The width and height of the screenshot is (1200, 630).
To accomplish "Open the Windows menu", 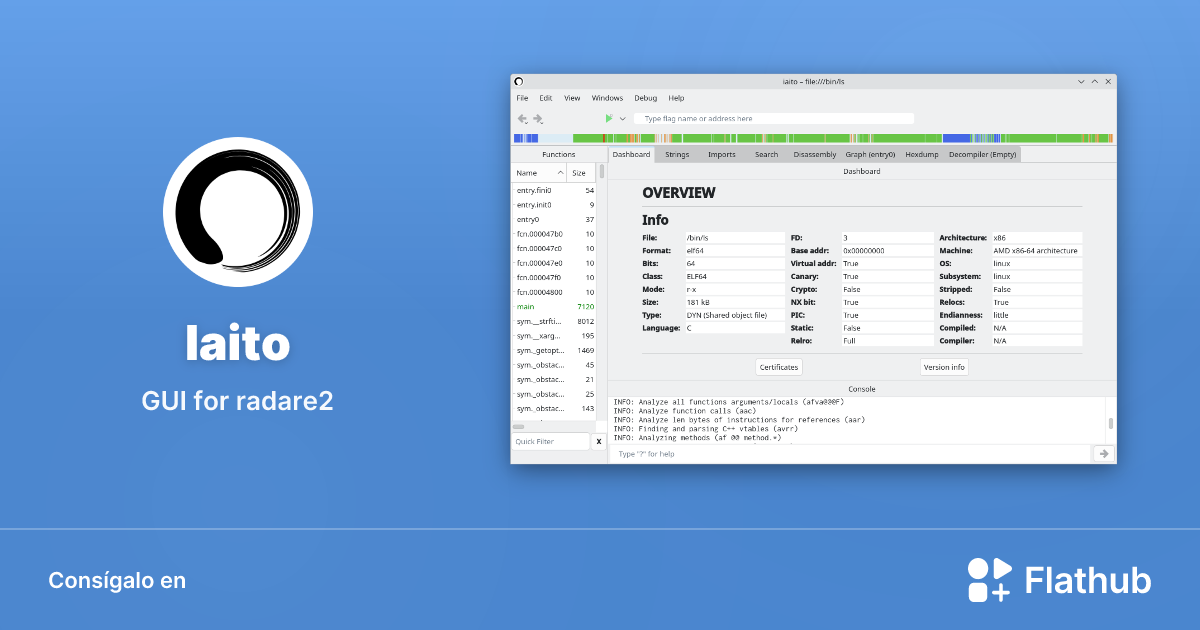I will [x=607, y=98].
